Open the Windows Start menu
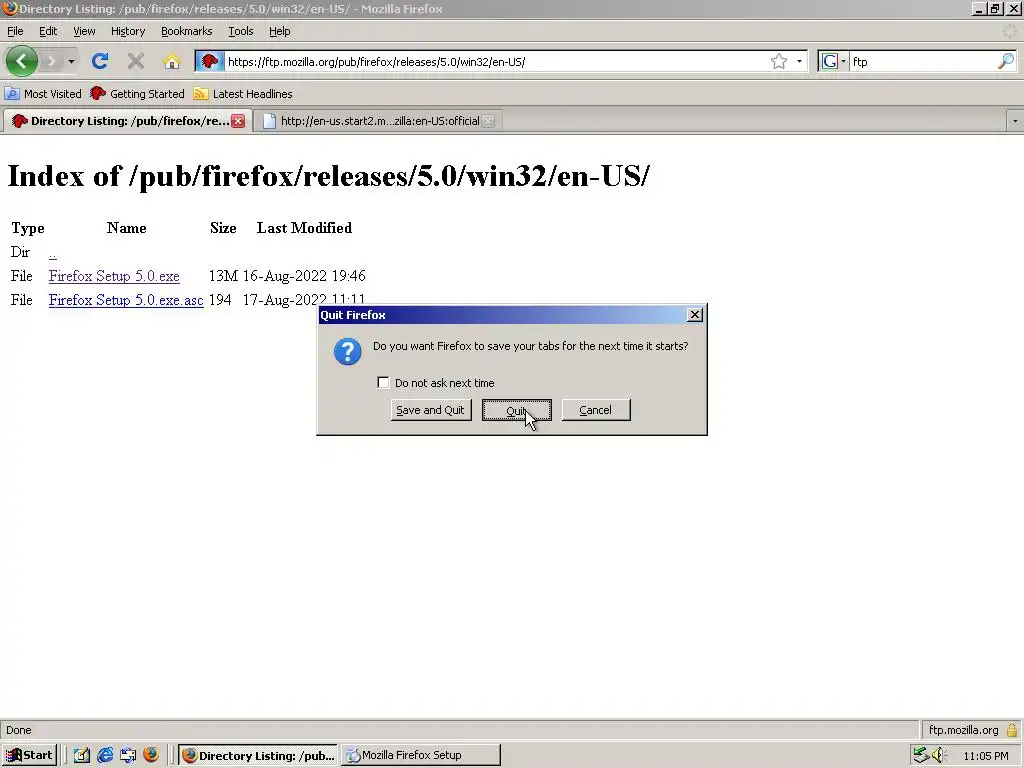Image resolution: width=1024 pixels, height=768 pixels. coord(30,755)
